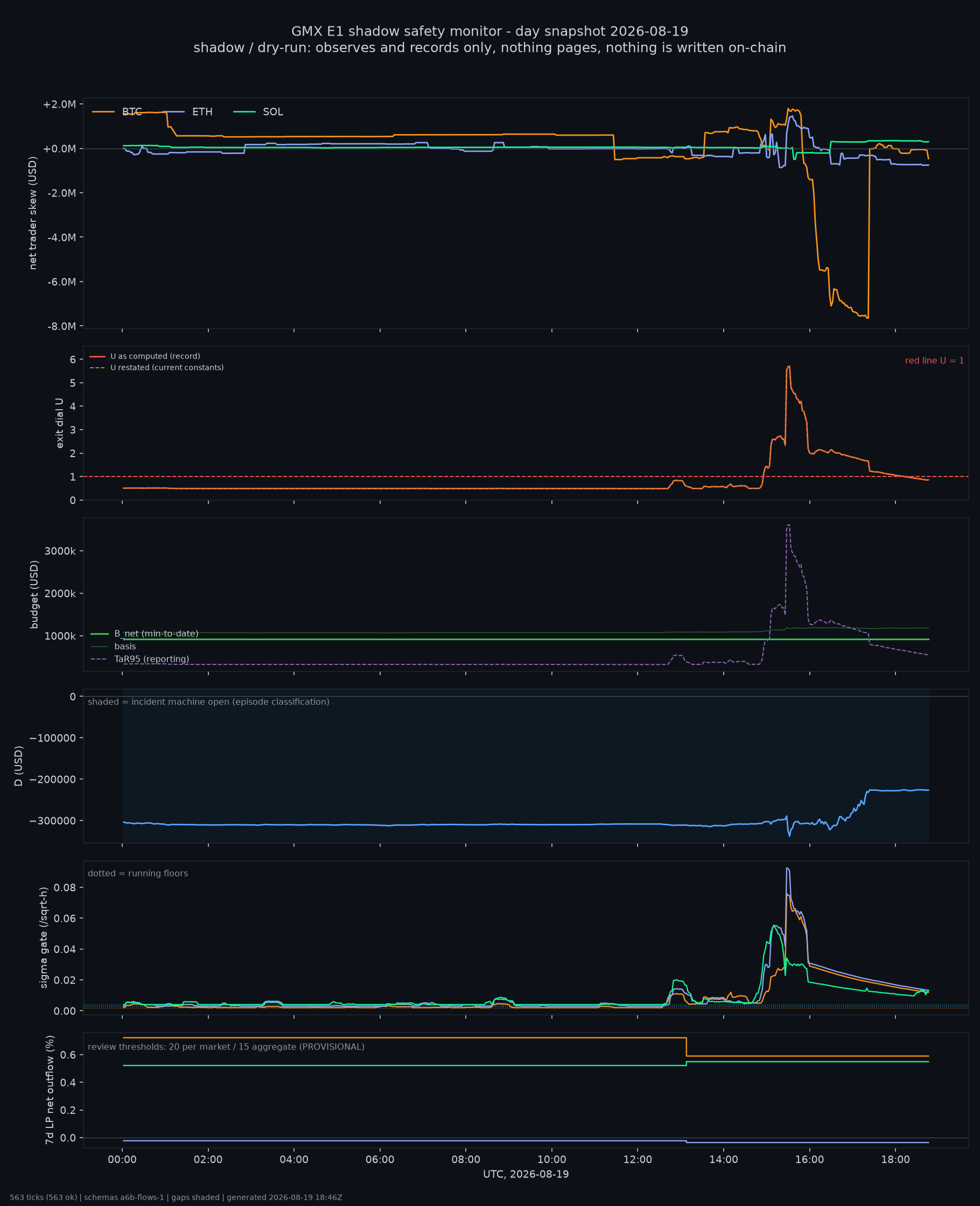
Task: Click the '−100000' D-axis tick label
Action: pyautogui.click(x=53, y=738)
